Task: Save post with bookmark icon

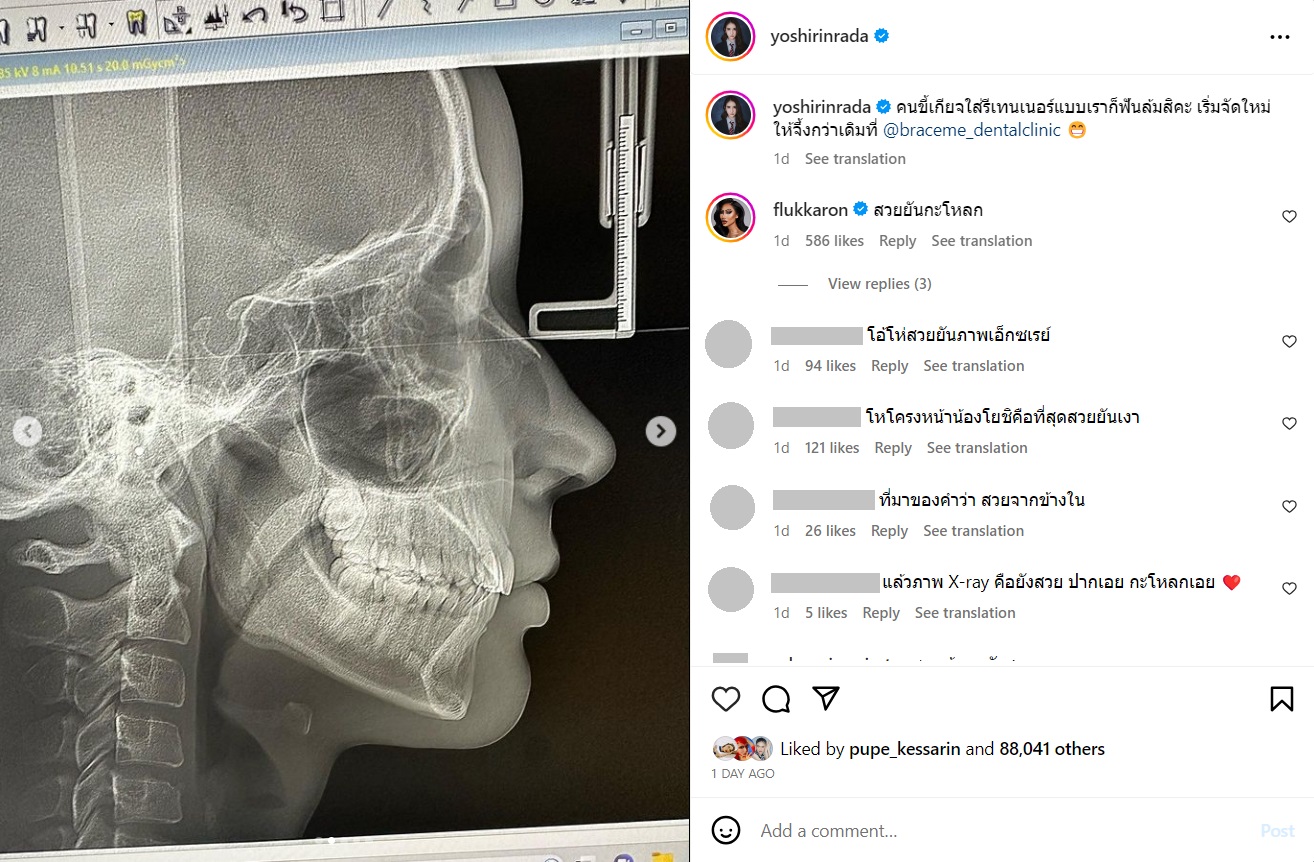Action: (x=1281, y=698)
